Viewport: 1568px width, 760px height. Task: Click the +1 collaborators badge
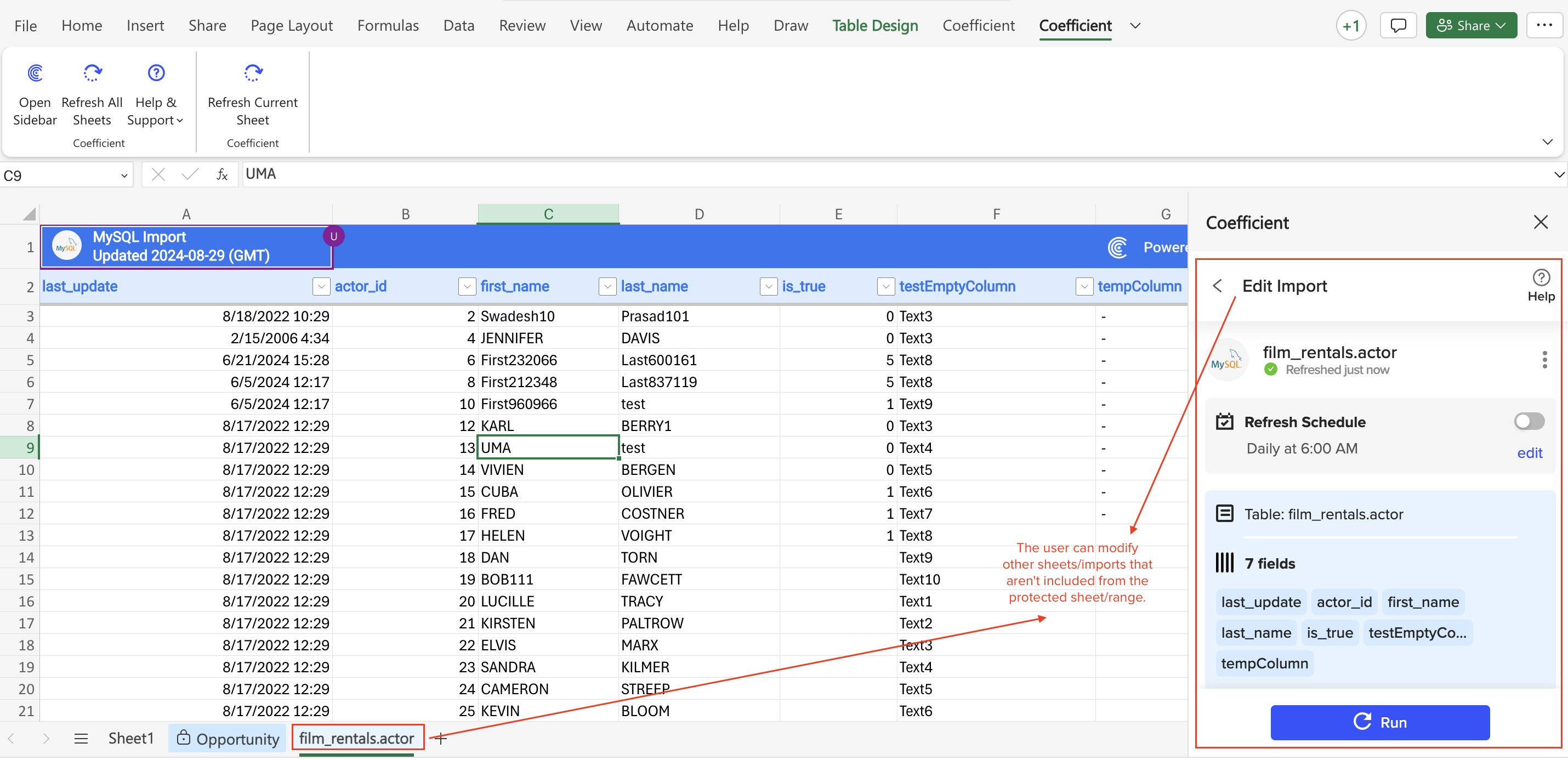(1351, 26)
